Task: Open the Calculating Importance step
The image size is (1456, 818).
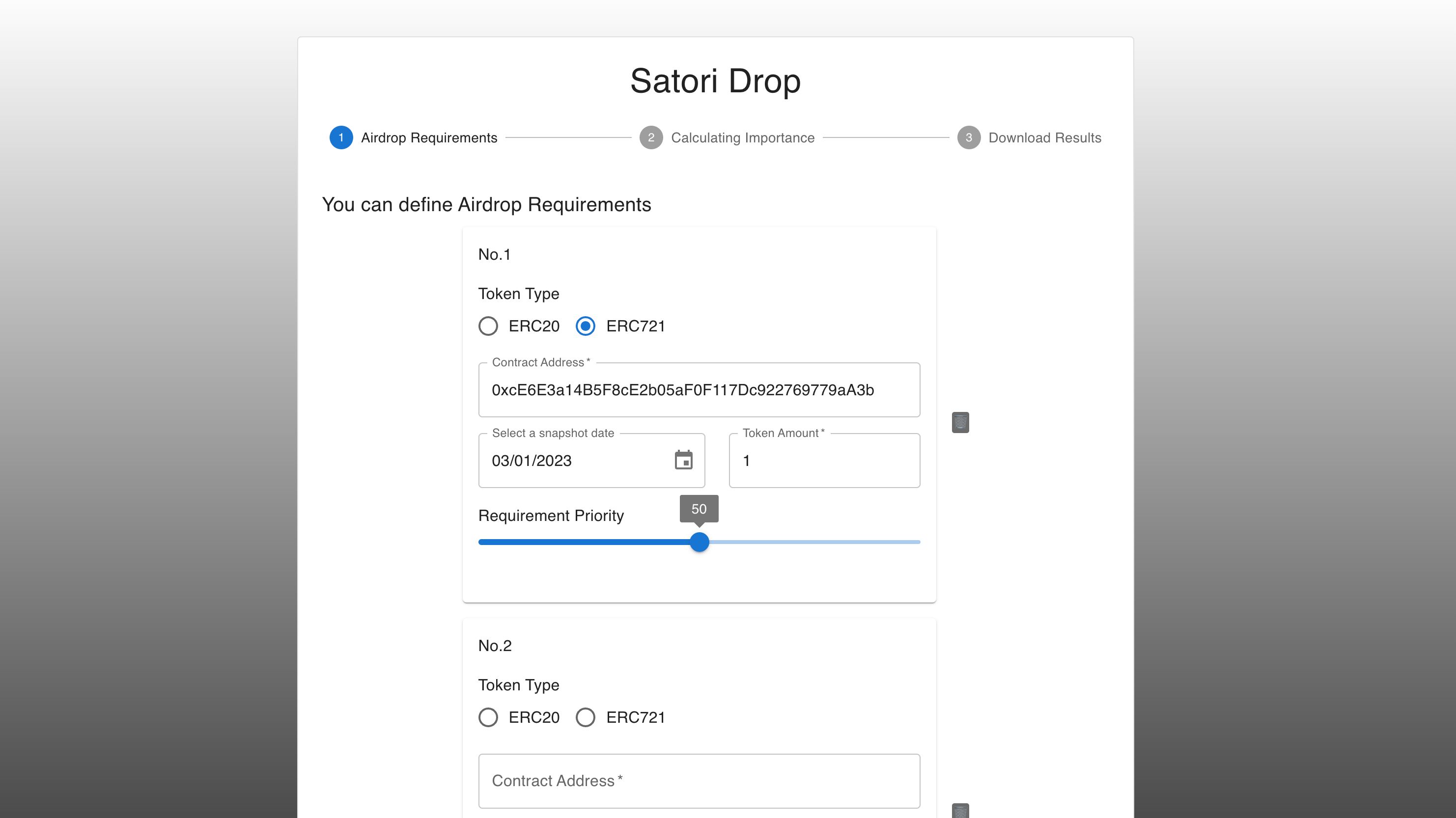Action: pyautogui.click(x=652, y=138)
